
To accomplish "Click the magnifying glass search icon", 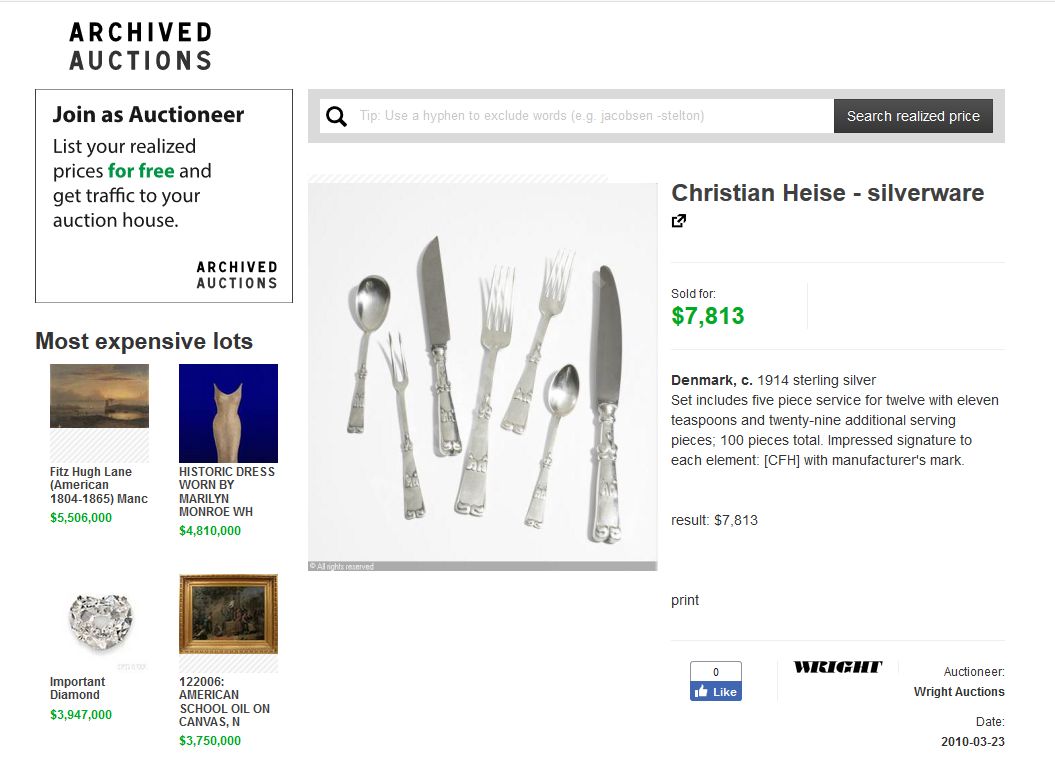I will [x=336, y=116].
